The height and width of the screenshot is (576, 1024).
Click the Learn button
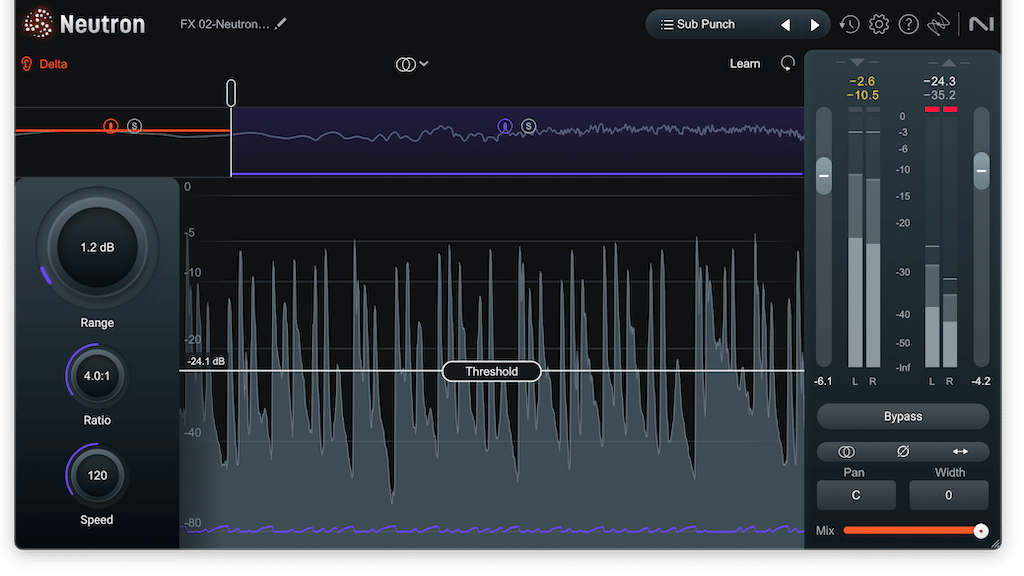click(x=744, y=63)
